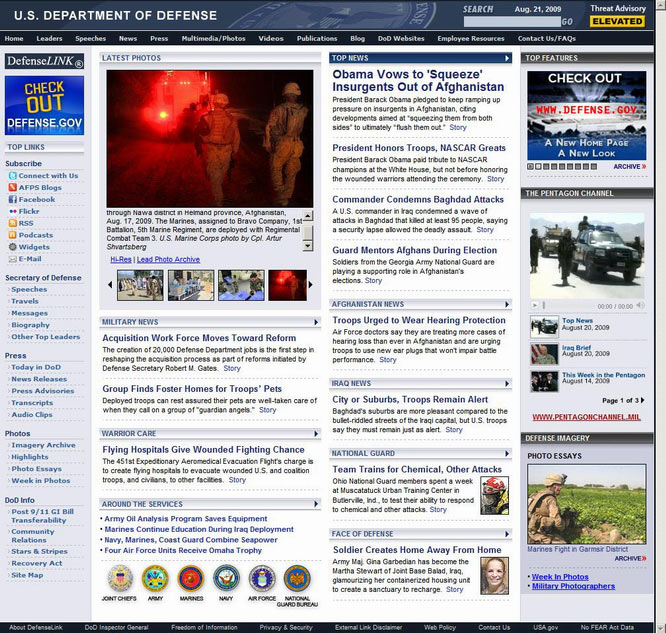
Task: Open the Army seal
Action: click(155, 578)
